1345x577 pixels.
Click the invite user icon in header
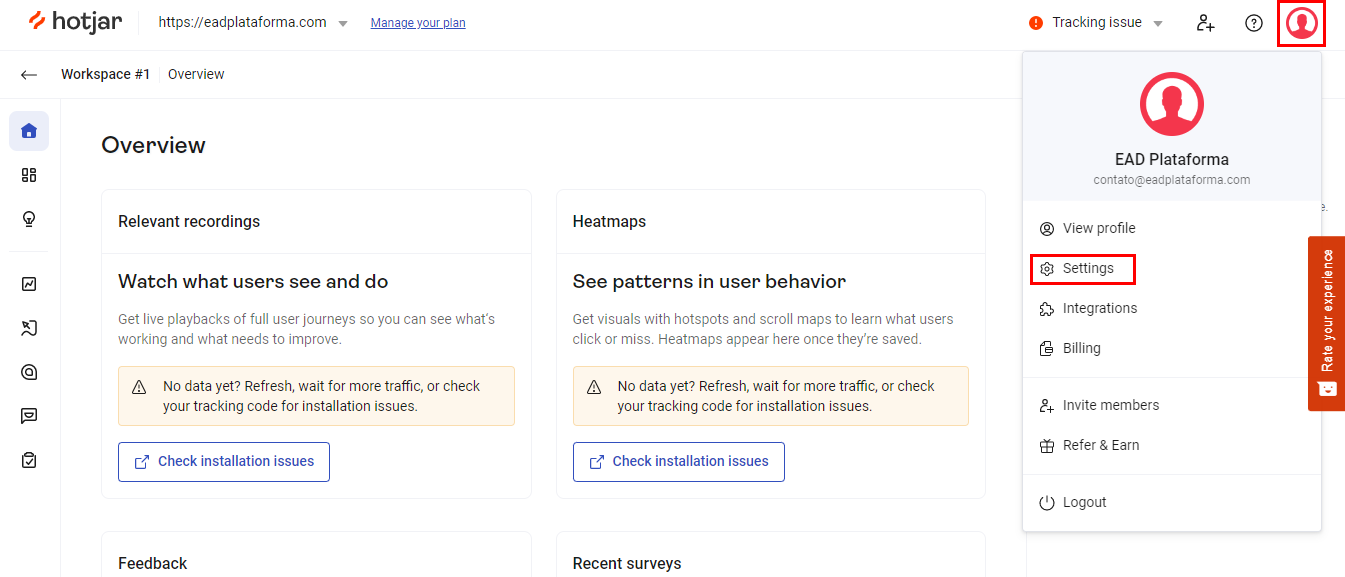tap(1206, 23)
